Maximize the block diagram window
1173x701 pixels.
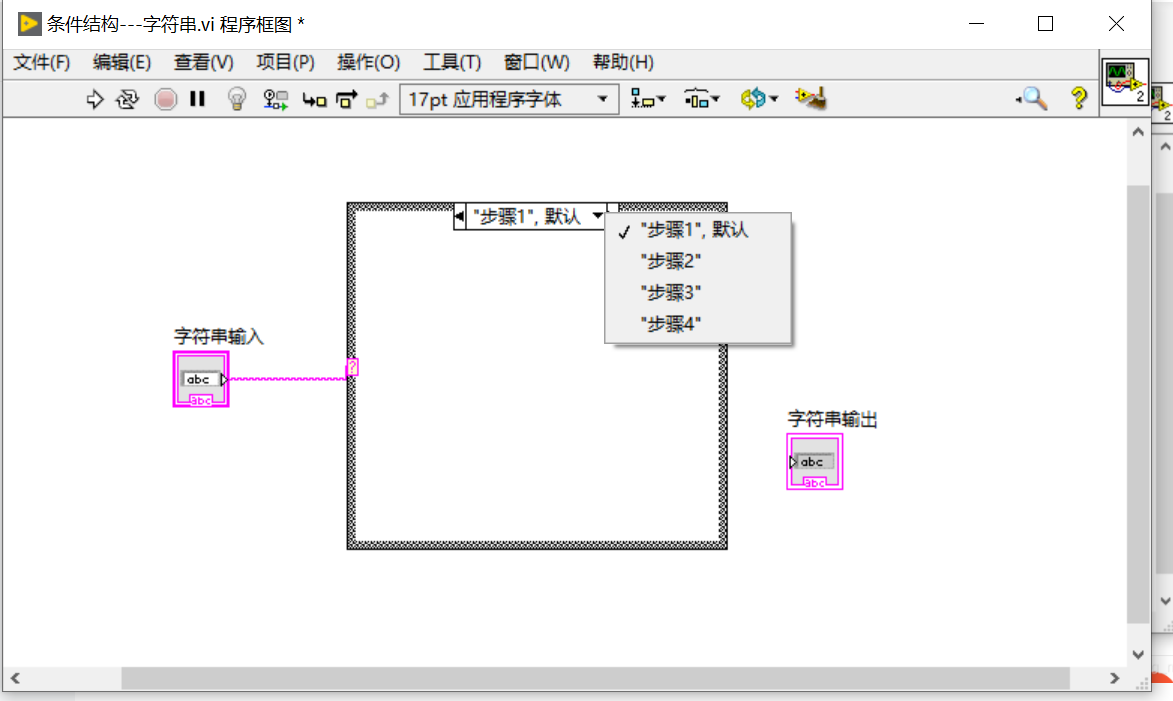tap(1046, 24)
